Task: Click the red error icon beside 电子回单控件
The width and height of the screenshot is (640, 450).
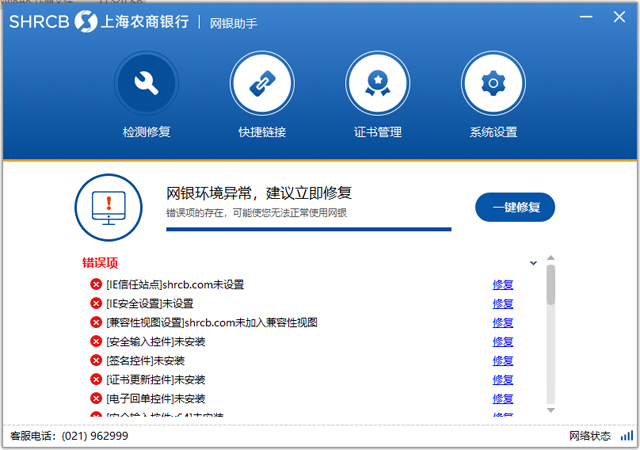Action: pos(96,398)
